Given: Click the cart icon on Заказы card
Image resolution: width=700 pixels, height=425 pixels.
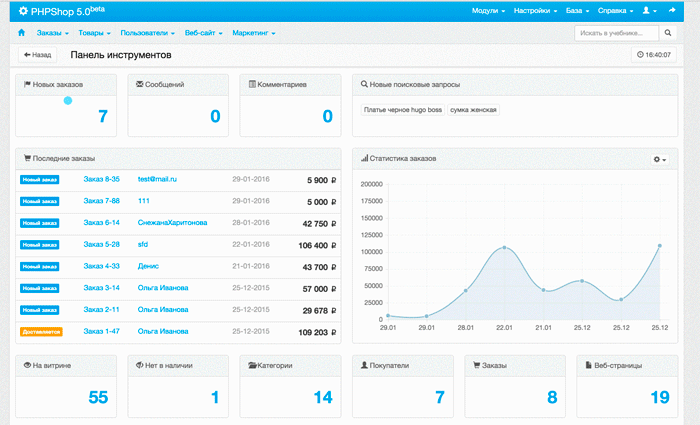Looking at the screenshot, I should pos(476,365).
